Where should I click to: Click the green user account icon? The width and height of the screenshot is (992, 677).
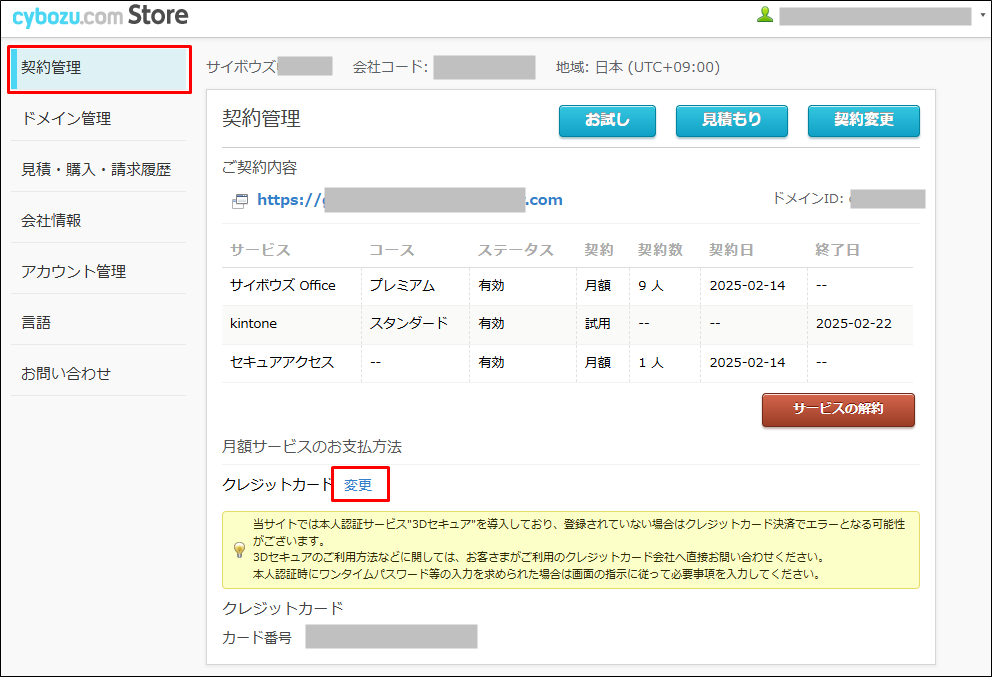[765, 15]
